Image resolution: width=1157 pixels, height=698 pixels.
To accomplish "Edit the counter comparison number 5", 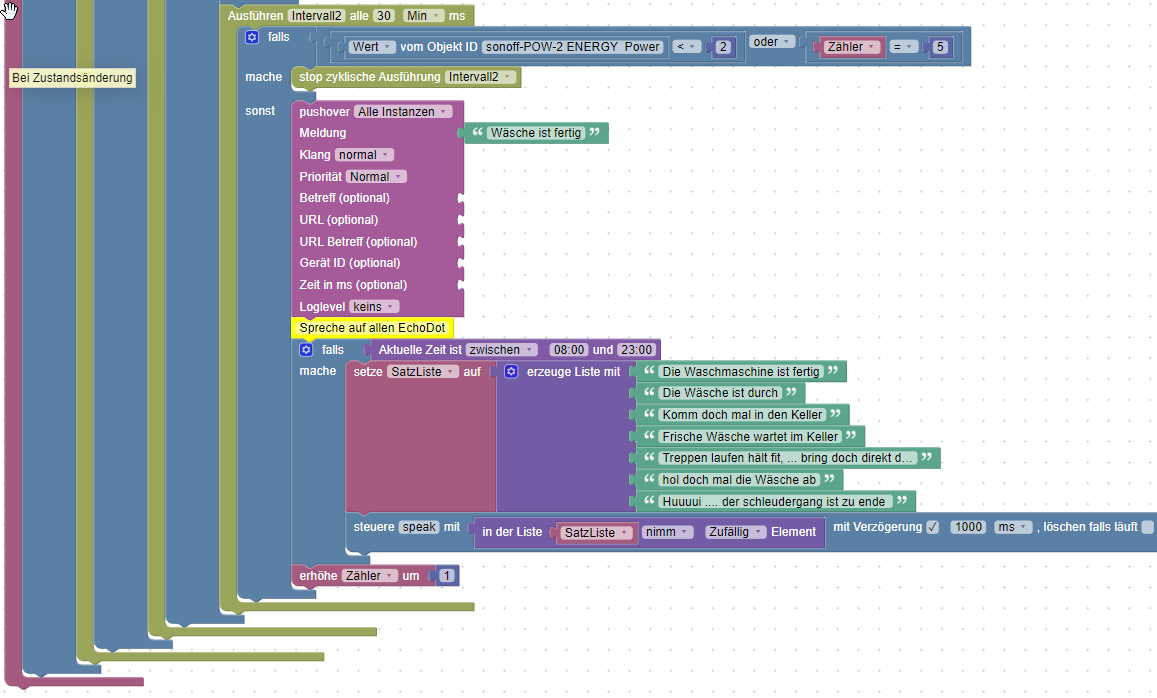I will click(940, 46).
